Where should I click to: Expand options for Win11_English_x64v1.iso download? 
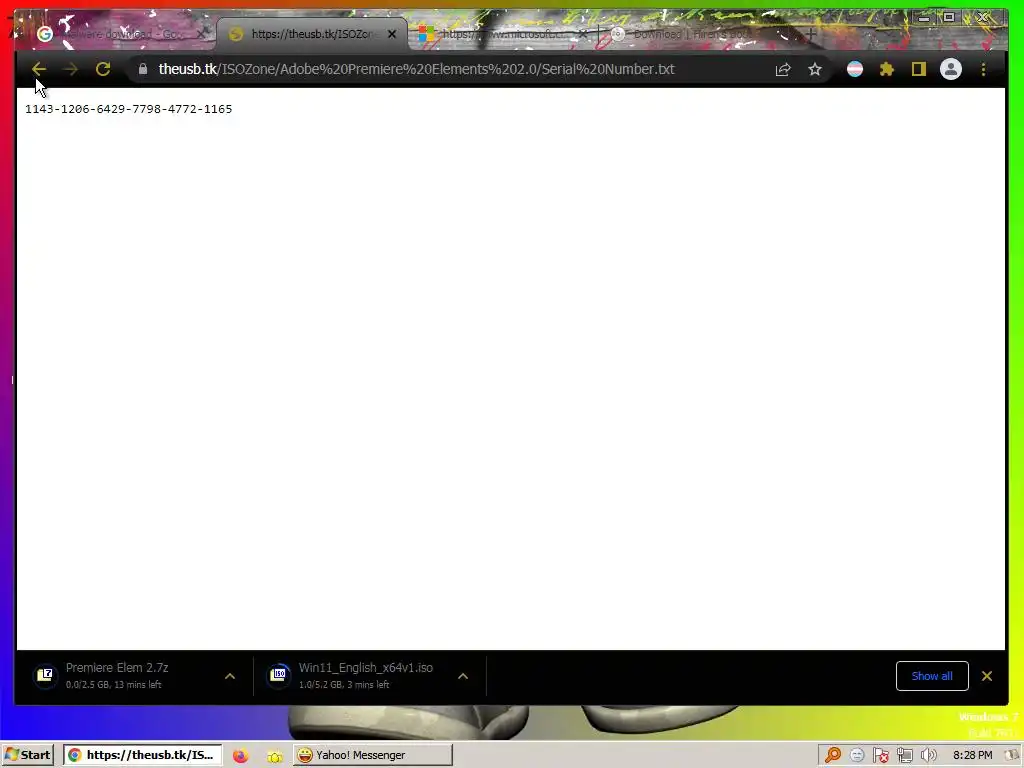pyautogui.click(x=462, y=676)
